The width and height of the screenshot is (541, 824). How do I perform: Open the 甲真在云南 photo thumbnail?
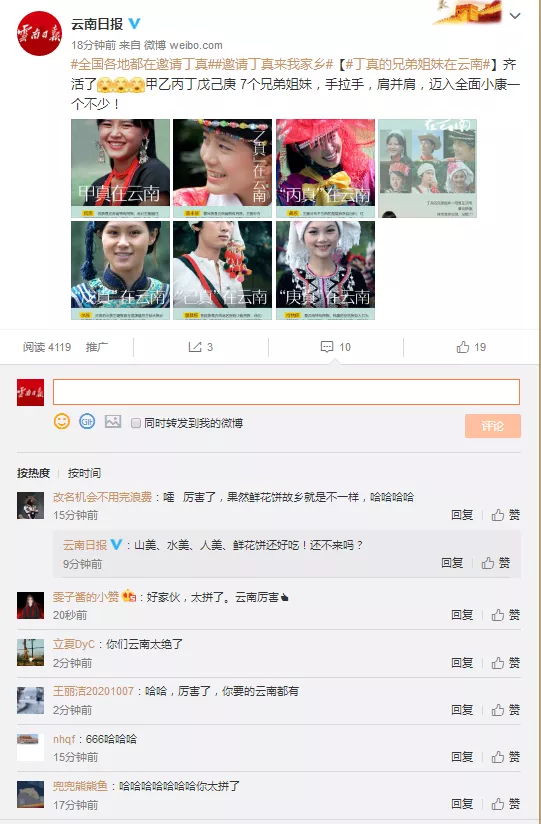point(120,168)
